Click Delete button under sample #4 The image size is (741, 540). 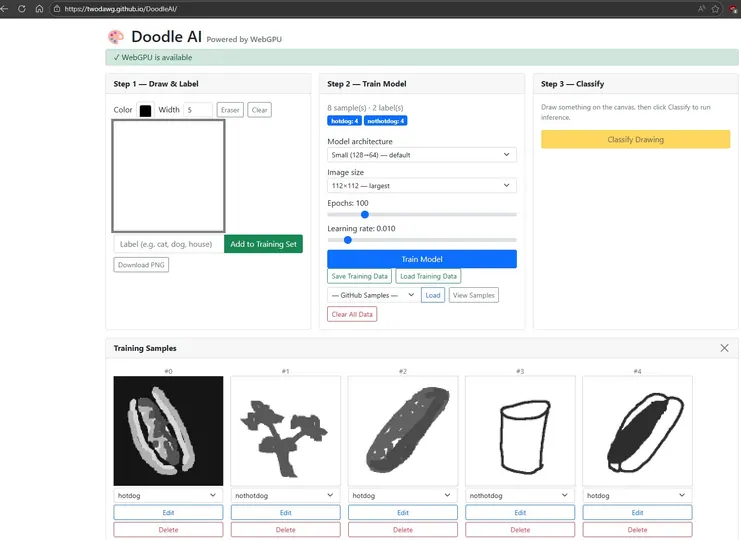point(637,530)
